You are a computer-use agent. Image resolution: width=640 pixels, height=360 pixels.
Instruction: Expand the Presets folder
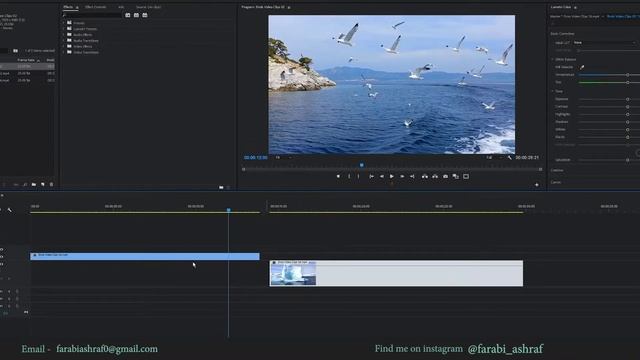pos(64,23)
